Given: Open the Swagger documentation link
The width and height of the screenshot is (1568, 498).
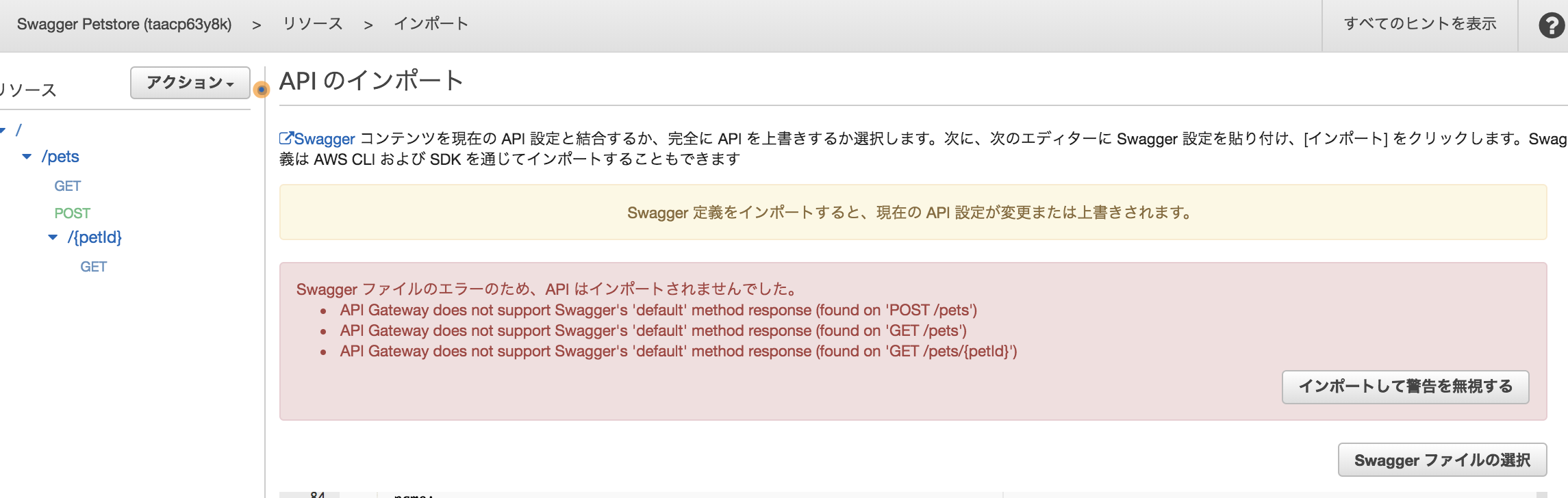Looking at the screenshot, I should coord(324,139).
